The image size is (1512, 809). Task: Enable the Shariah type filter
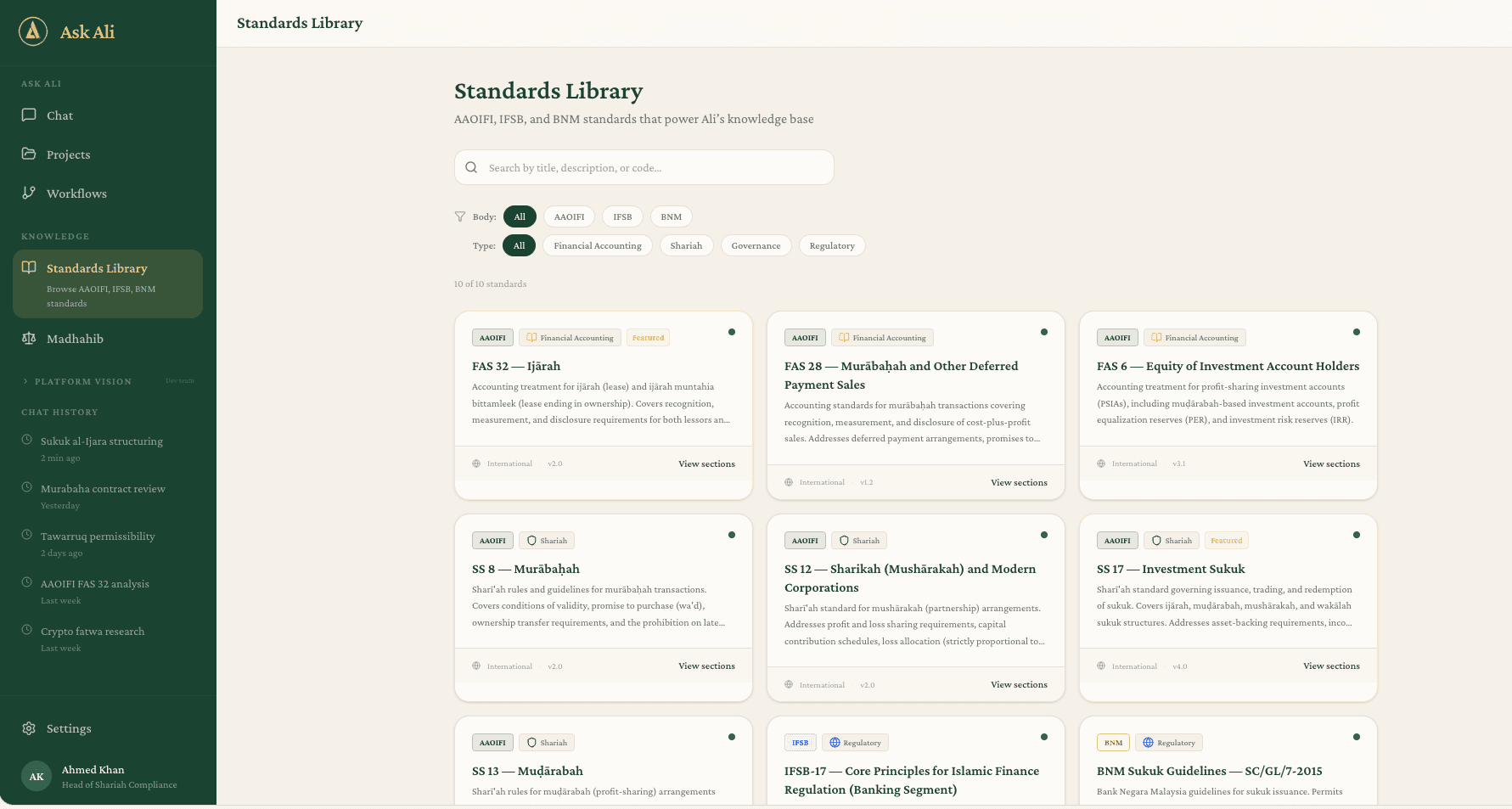tap(686, 245)
